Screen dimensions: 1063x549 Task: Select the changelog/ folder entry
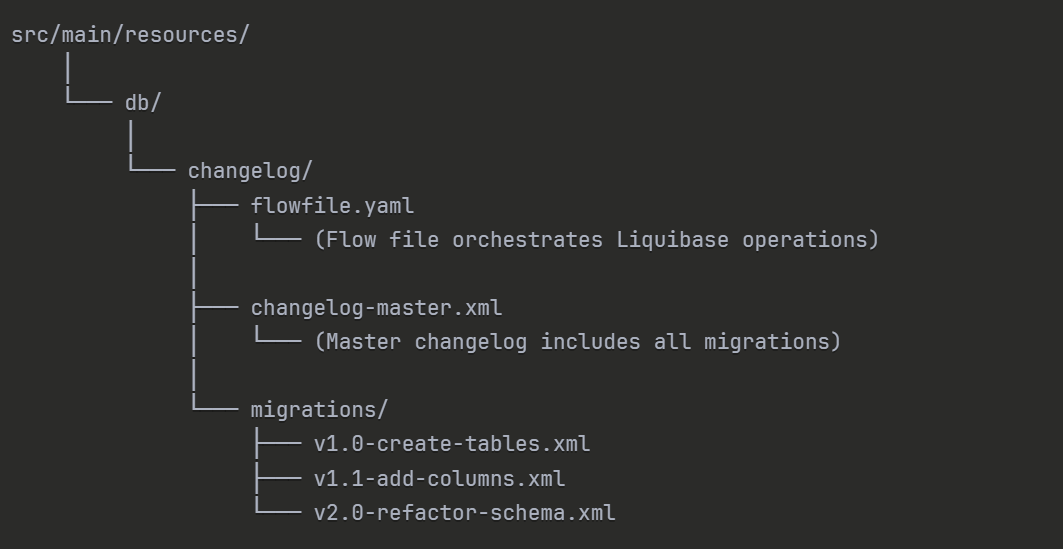coord(250,171)
